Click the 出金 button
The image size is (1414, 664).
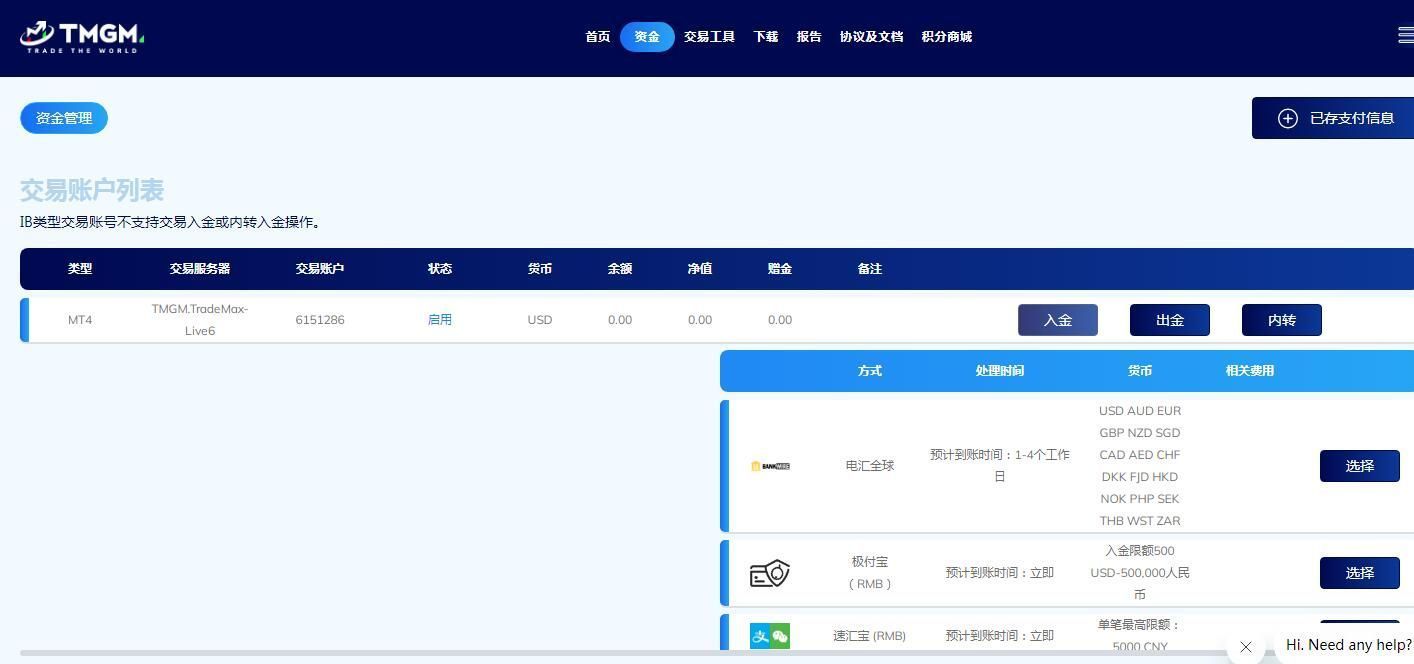1169,320
